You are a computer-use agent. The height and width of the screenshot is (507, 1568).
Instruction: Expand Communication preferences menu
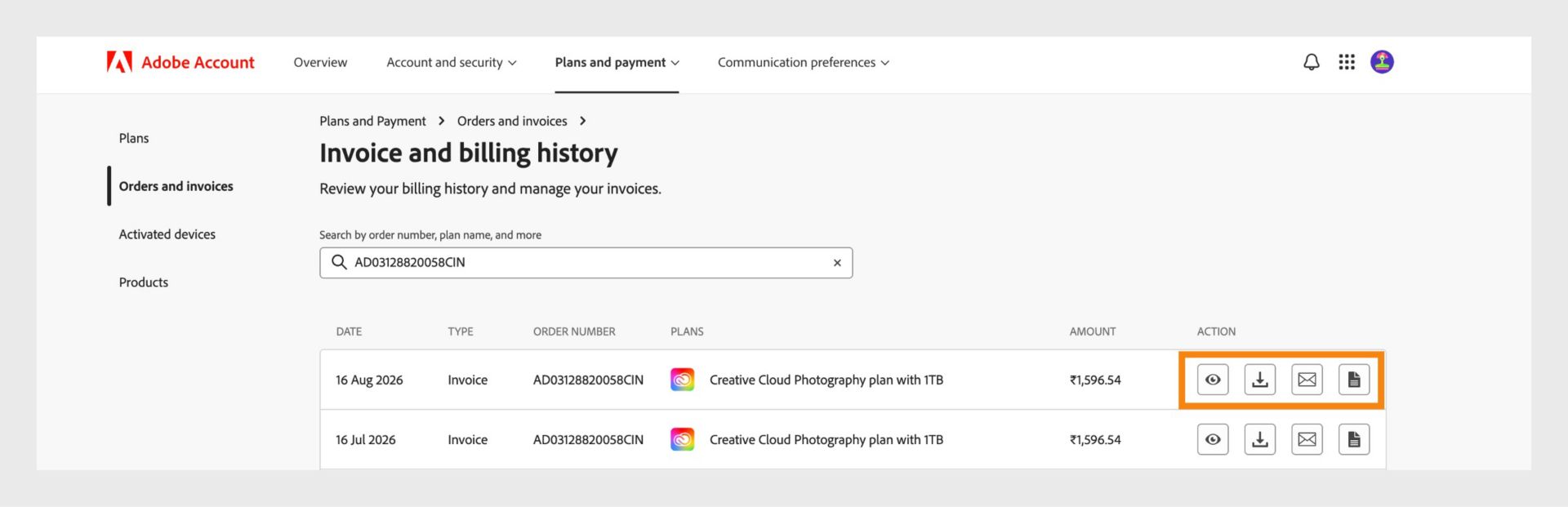[x=804, y=62]
